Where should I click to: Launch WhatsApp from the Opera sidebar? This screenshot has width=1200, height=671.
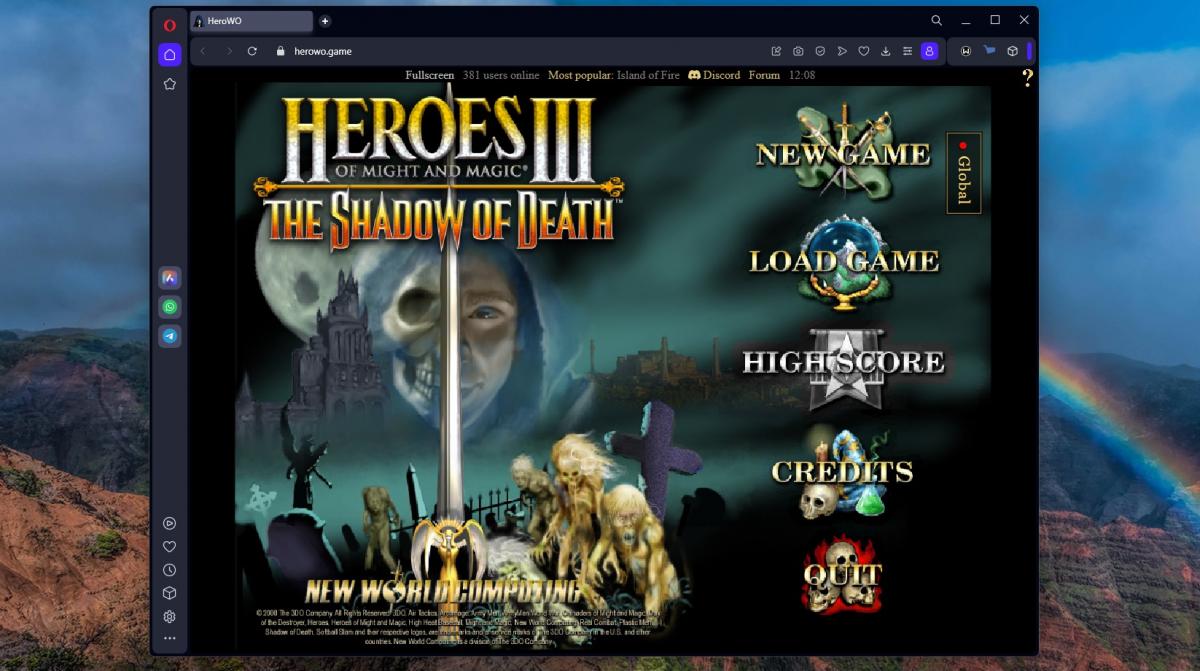point(170,307)
